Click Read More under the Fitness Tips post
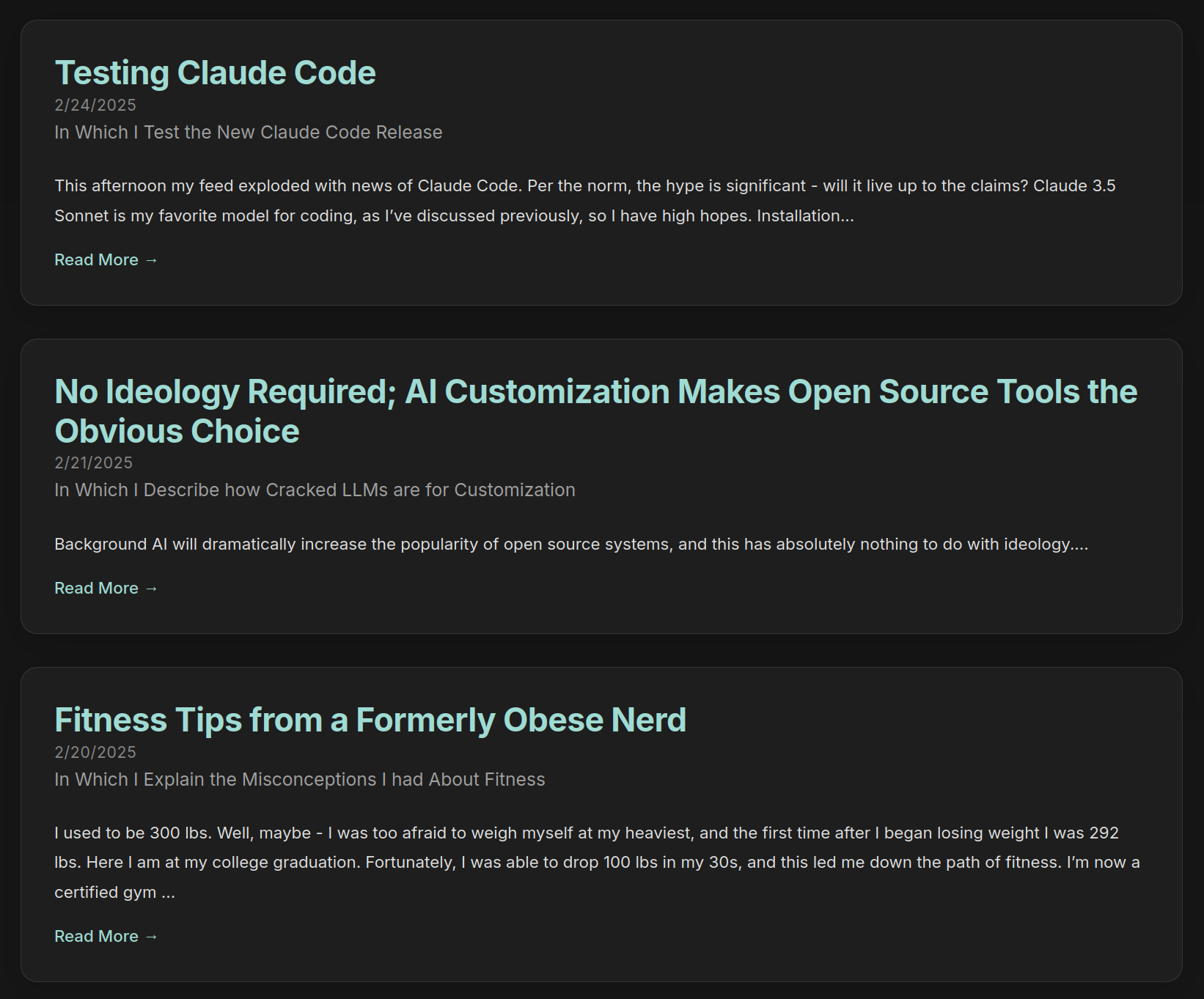 [x=106, y=937]
